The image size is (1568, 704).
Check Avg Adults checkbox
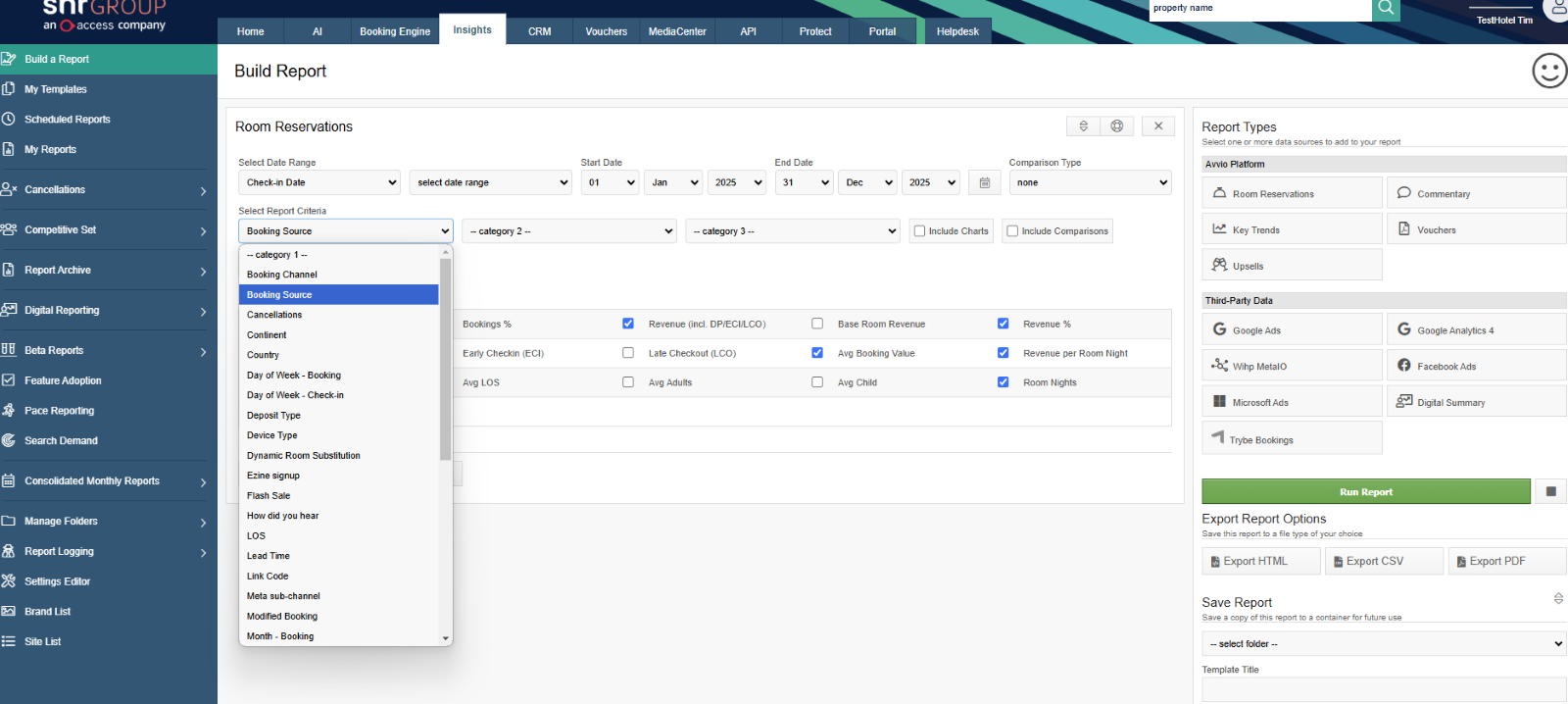pos(628,382)
